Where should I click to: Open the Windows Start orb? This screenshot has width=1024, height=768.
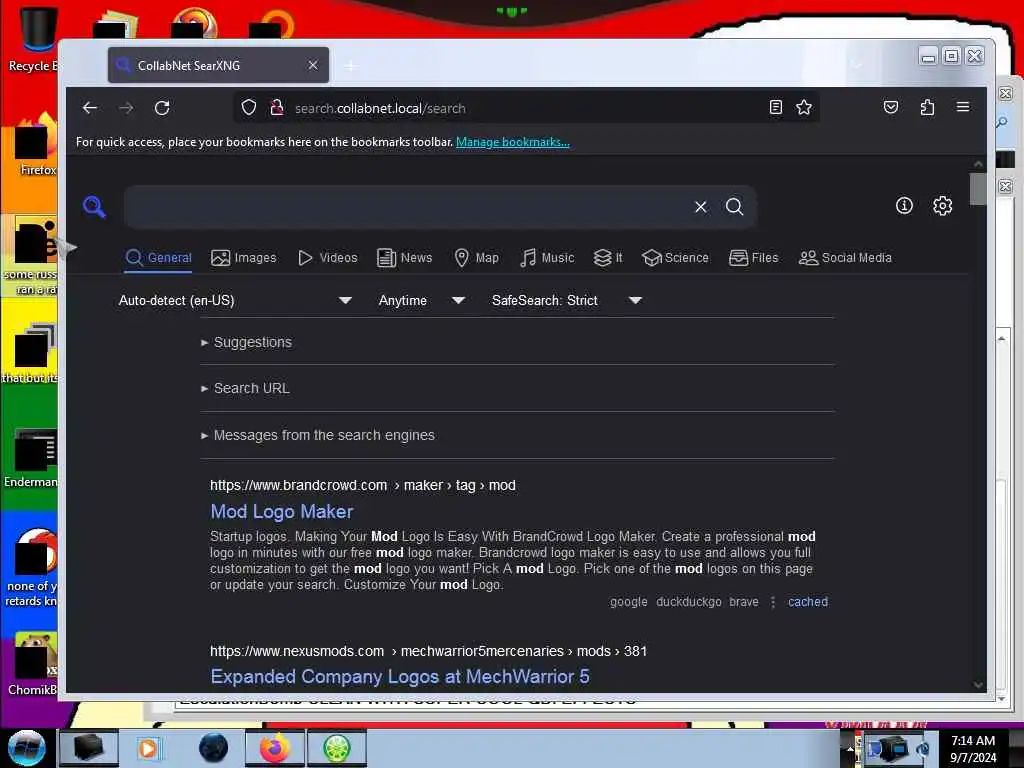(26, 748)
